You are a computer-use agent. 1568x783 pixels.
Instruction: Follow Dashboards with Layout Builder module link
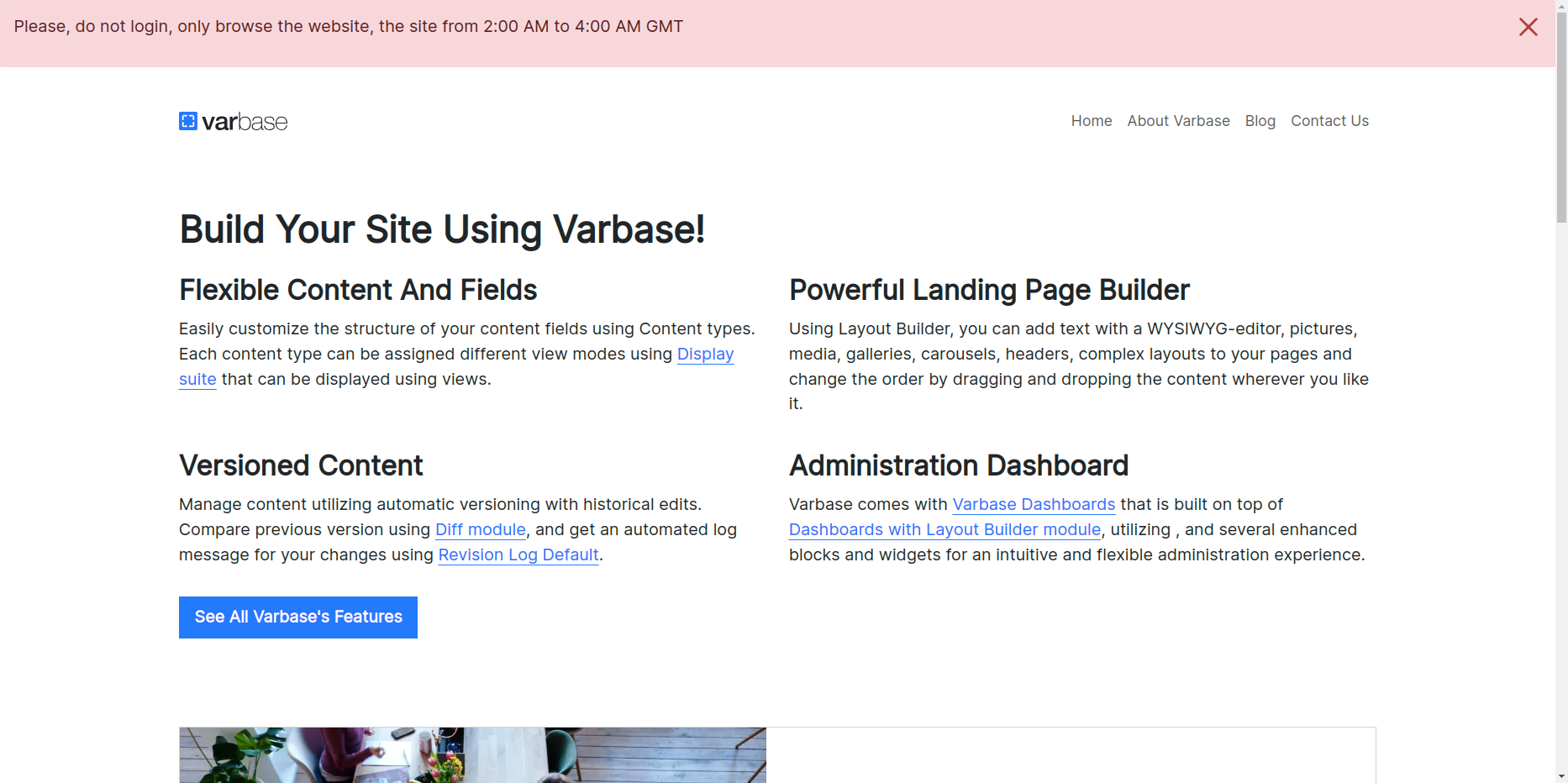coord(944,530)
